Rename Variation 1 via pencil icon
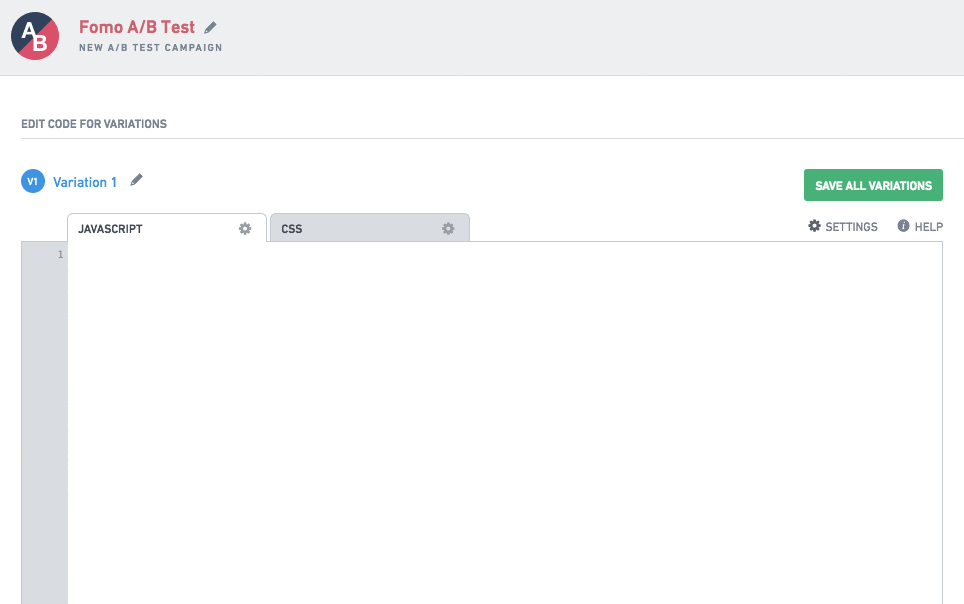The height and width of the screenshot is (604, 964). (x=136, y=180)
